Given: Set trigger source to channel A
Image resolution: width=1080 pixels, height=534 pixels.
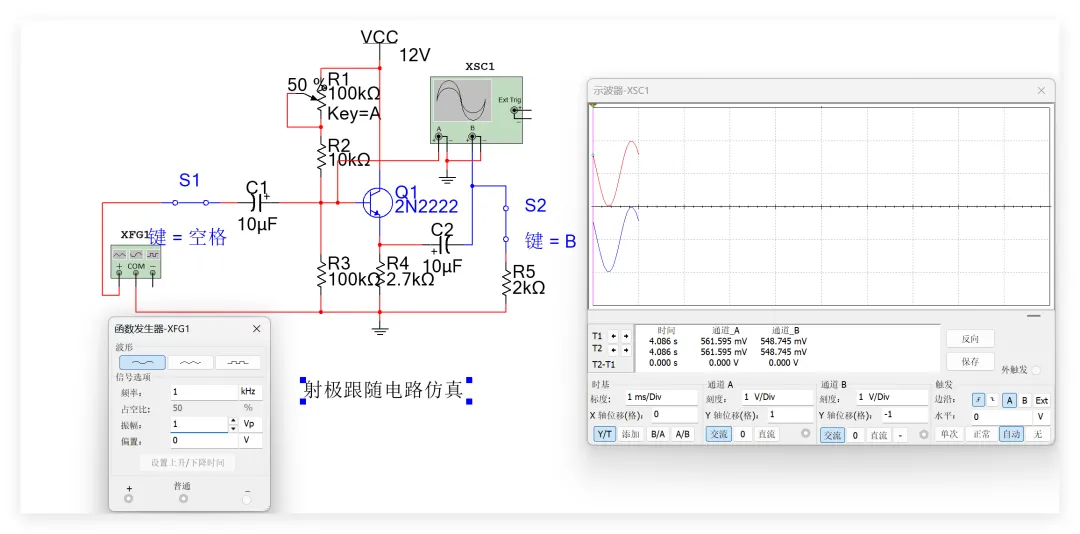Looking at the screenshot, I should [1009, 400].
